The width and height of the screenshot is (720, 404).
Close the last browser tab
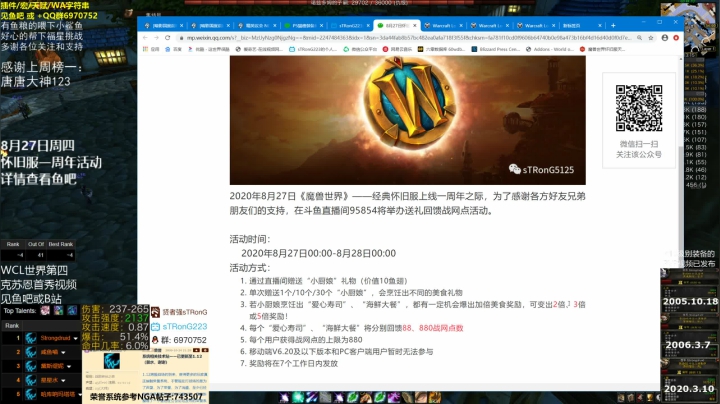pos(600,26)
